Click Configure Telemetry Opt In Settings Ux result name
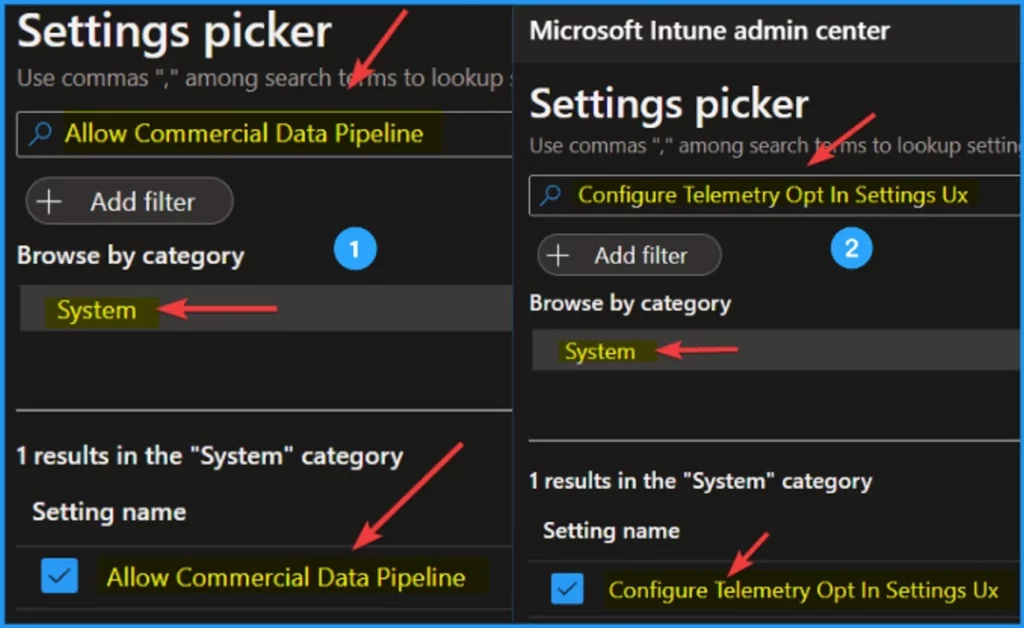Screen dimensions: 1024x628 803,590
